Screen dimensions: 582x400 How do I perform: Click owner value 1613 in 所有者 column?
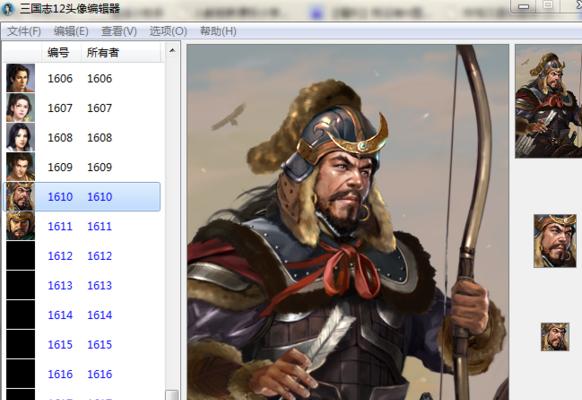click(99, 285)
